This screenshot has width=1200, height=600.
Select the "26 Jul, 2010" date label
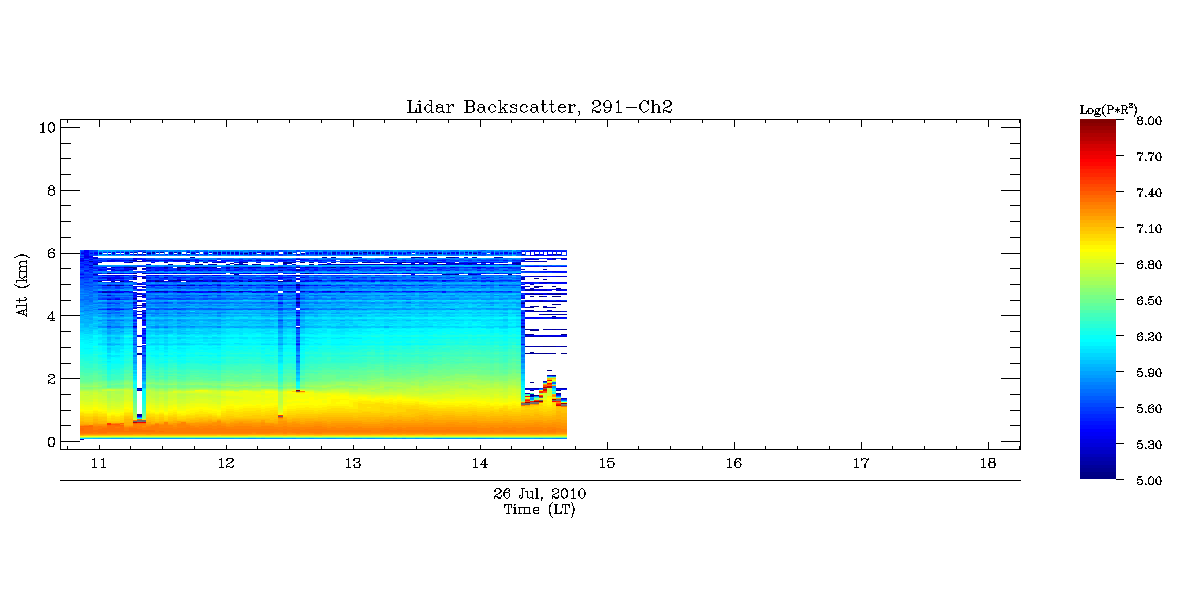tap(539, 494)
